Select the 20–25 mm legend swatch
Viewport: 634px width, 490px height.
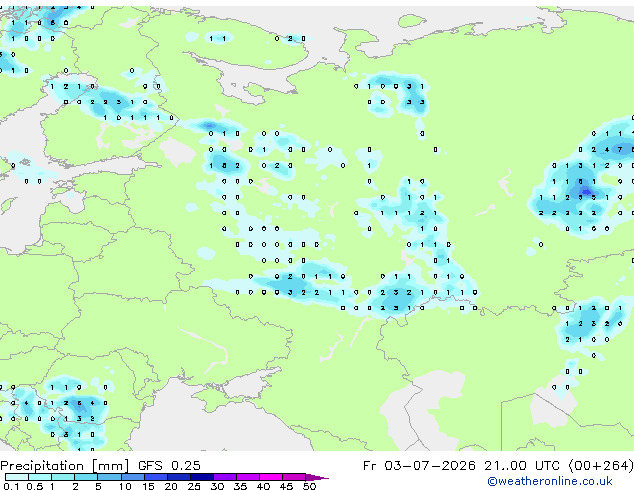(179, 477)
